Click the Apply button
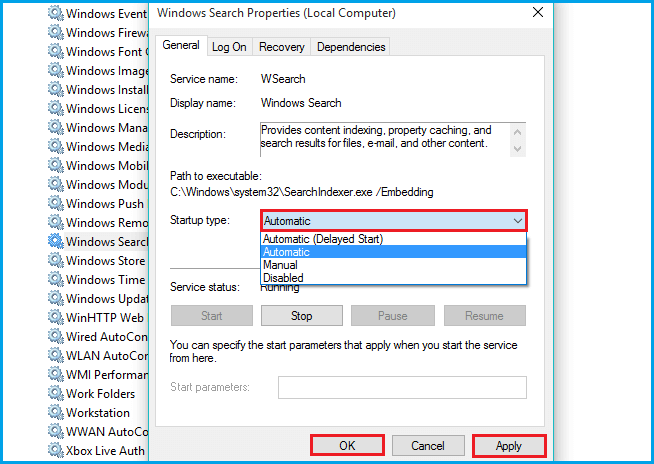 coord(509,446)
